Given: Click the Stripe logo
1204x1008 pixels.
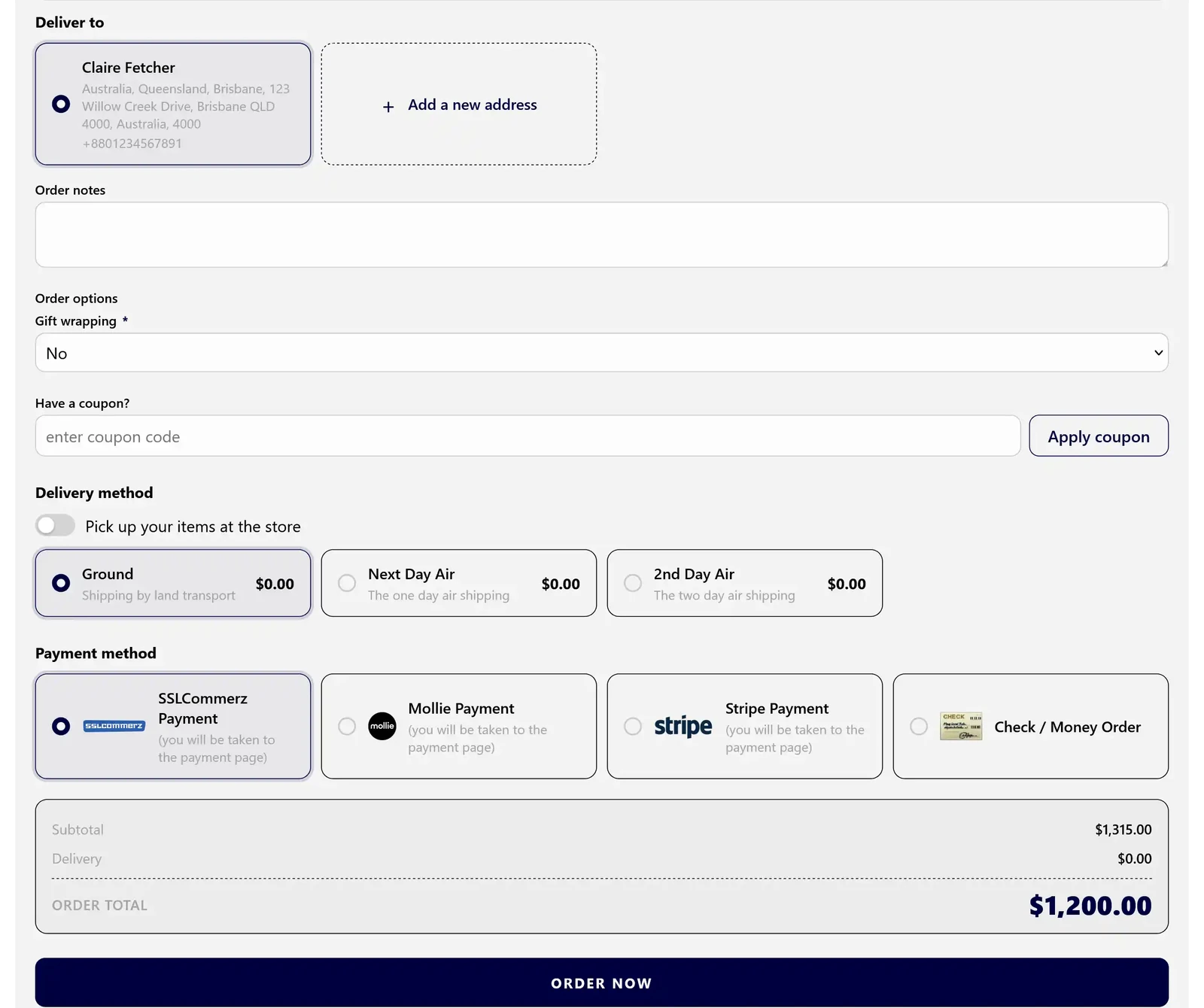Looking at the screenshot, I should [x=683, y=726].
